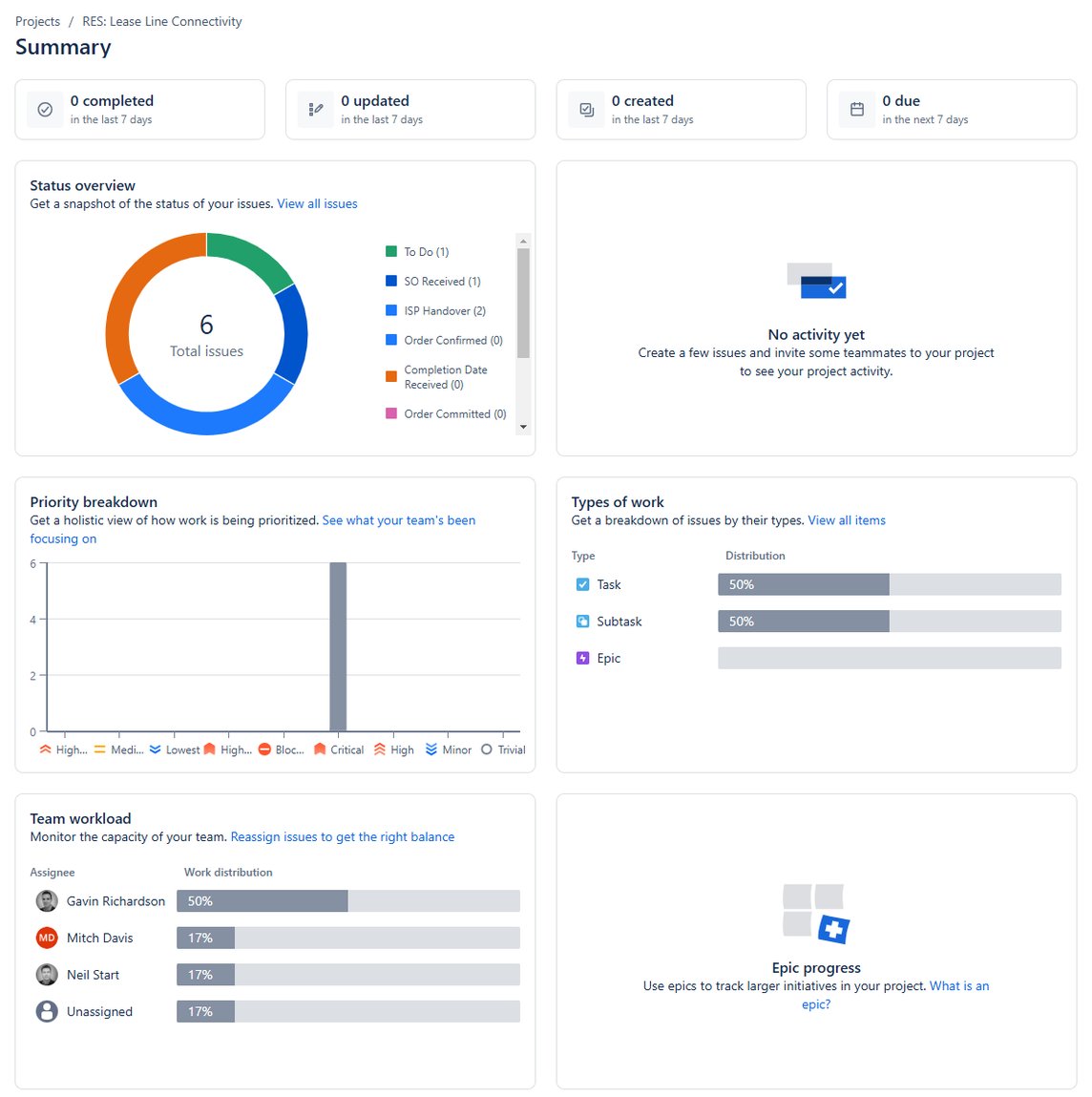Open the View all items link

coord(847,519)
